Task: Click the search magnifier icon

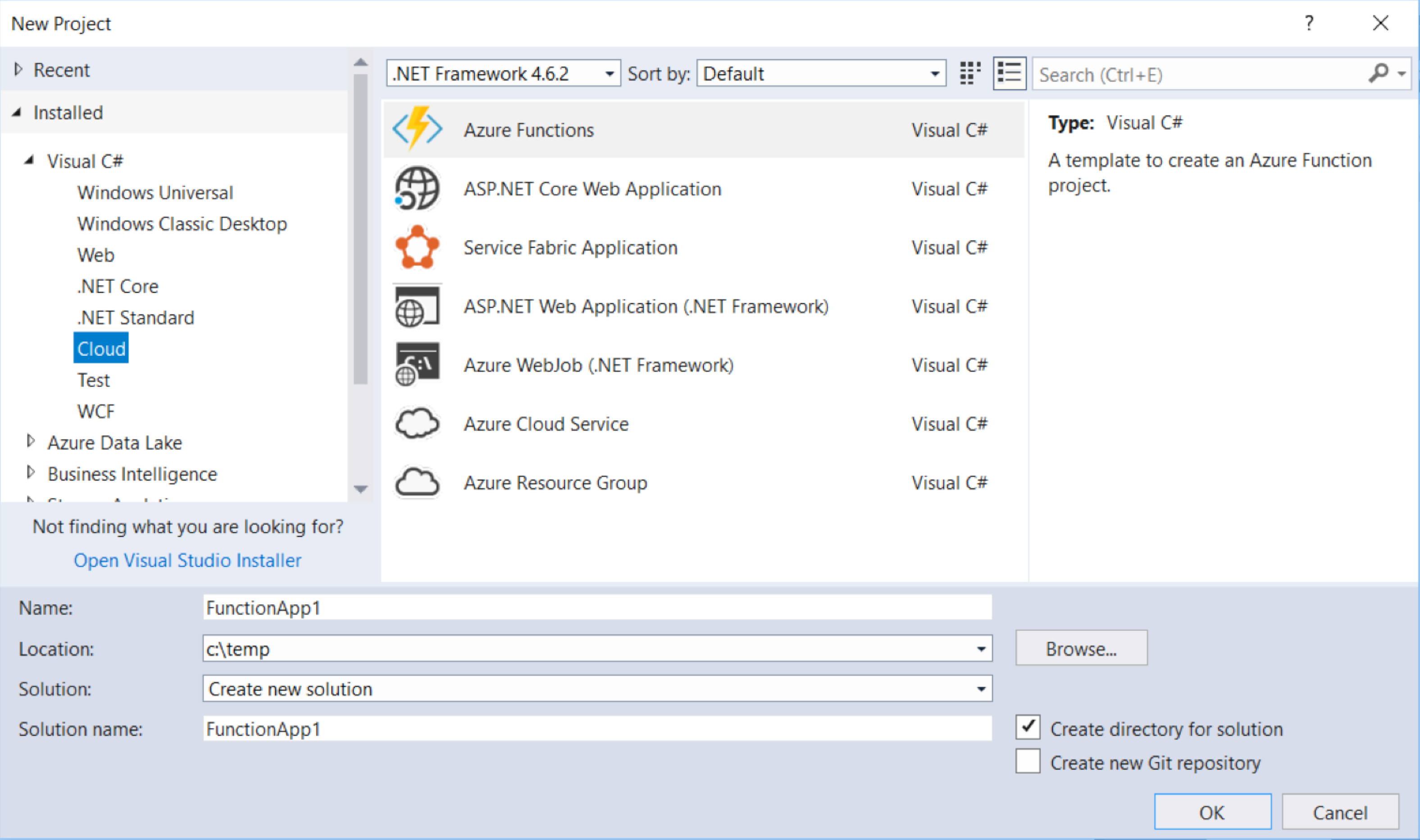Action: point(1379,73)
